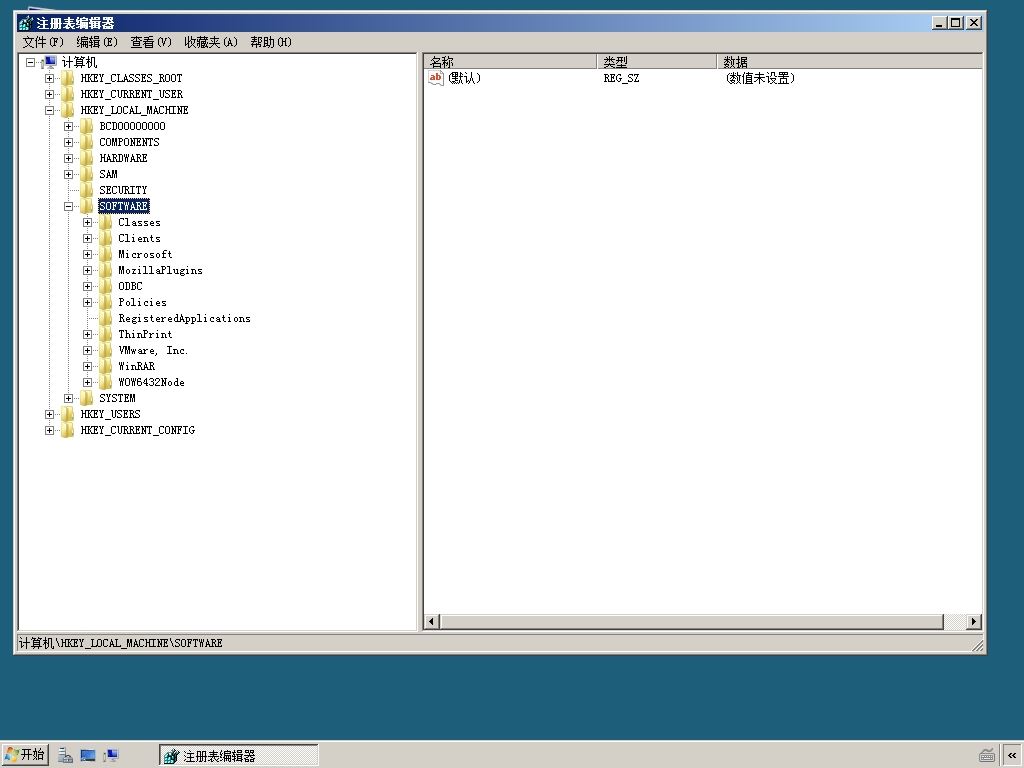Click the RegisteredApplications folder icon
Viewport: 1024px width, 768px height.
(x=106, y=318)
